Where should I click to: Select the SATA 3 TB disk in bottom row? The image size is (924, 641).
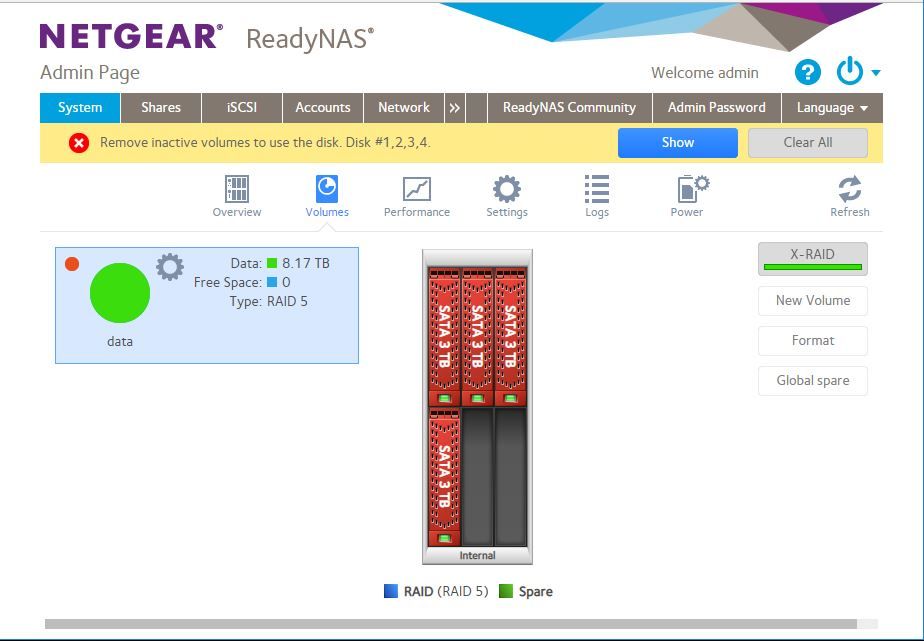point(444,477)
